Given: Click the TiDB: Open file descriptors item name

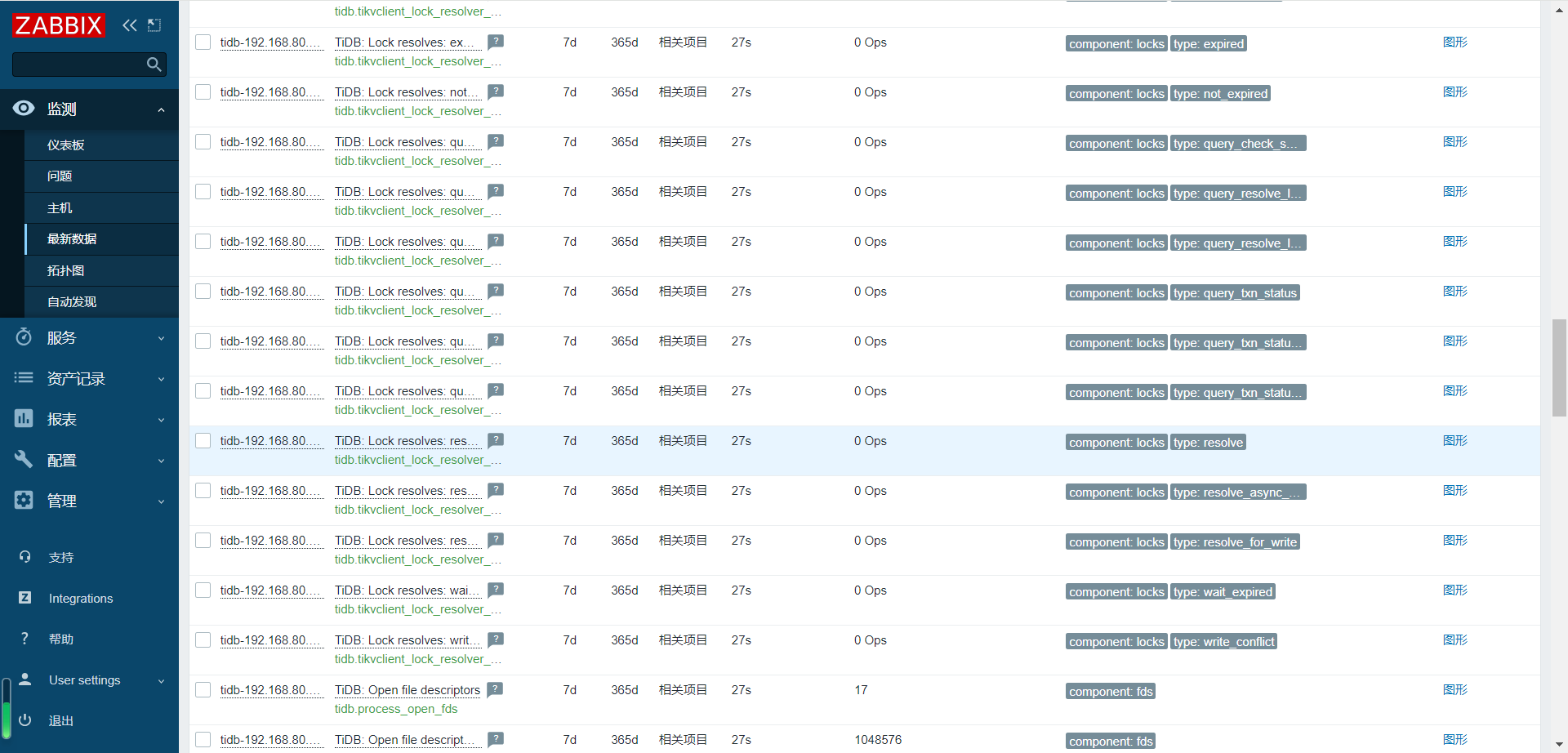Looking at the screenshot, I should 408,690.
